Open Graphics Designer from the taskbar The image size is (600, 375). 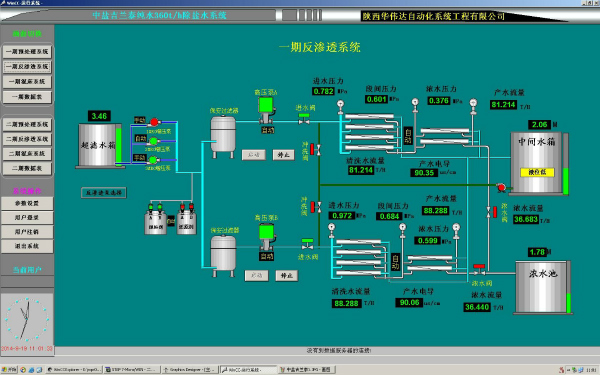pyautogui.click(x=189, y=370)
